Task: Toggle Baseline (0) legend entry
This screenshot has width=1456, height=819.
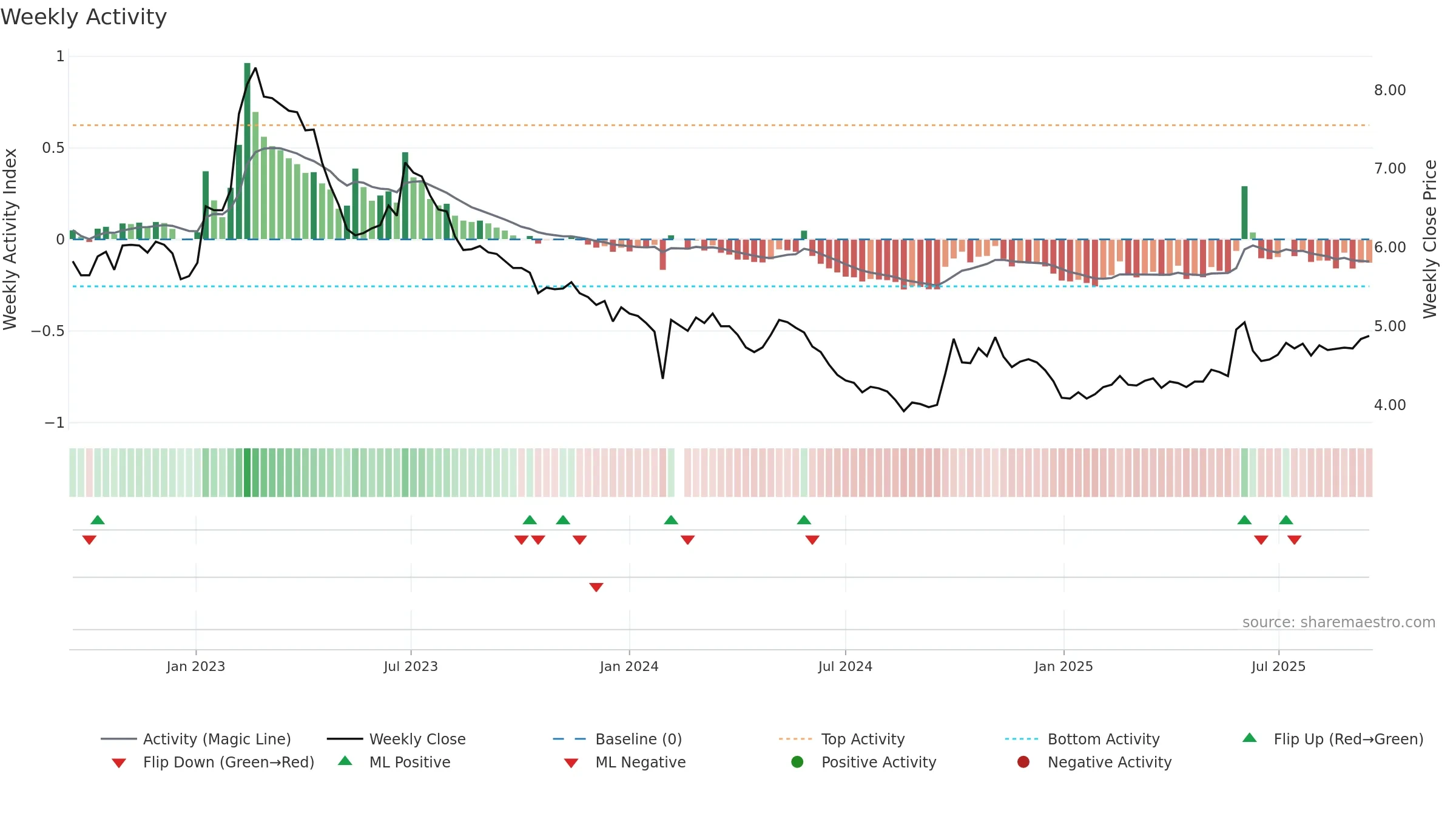Action: tap(618, 739)
